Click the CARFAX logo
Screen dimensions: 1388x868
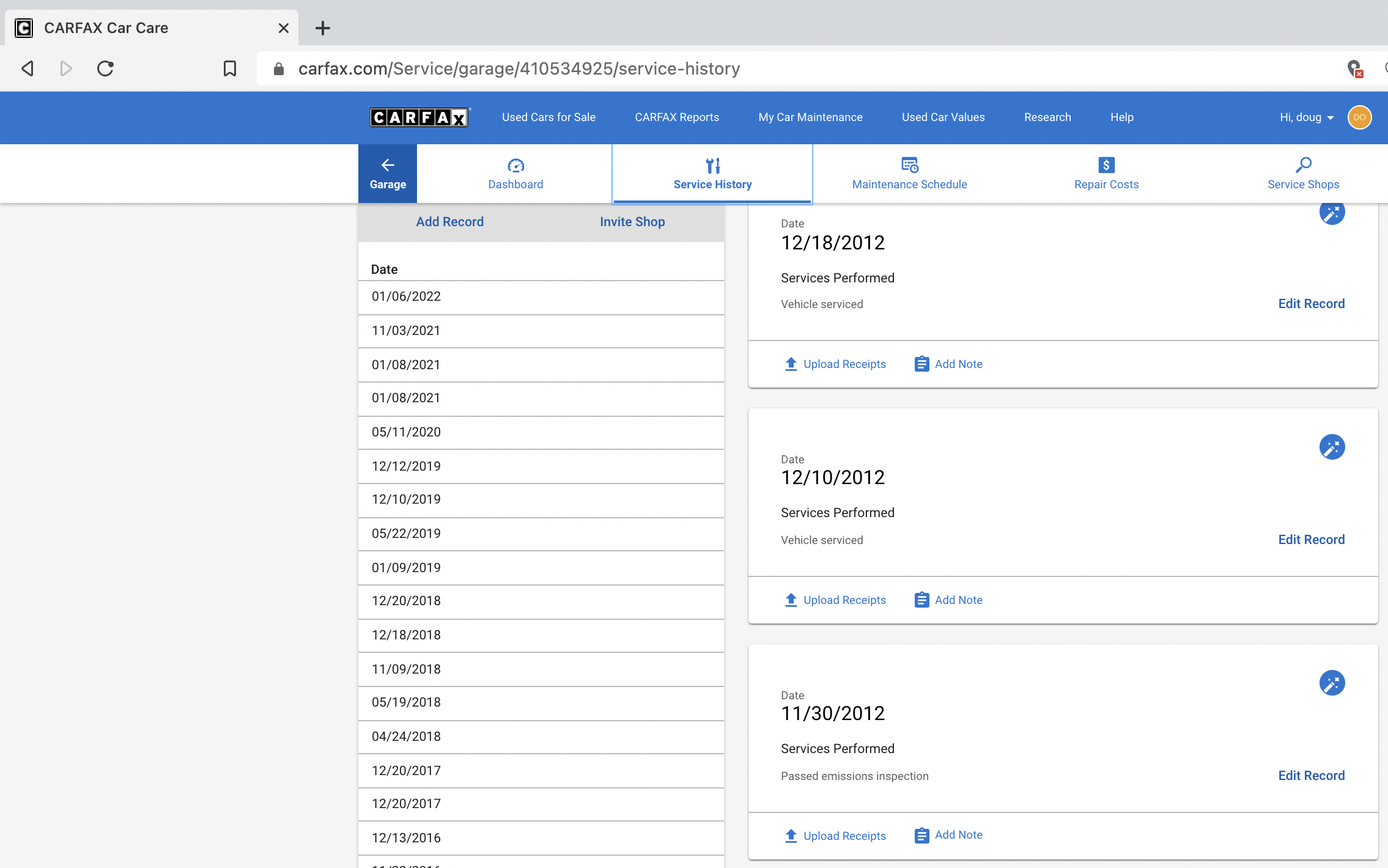pyautogui.click(x=419, y=117)
